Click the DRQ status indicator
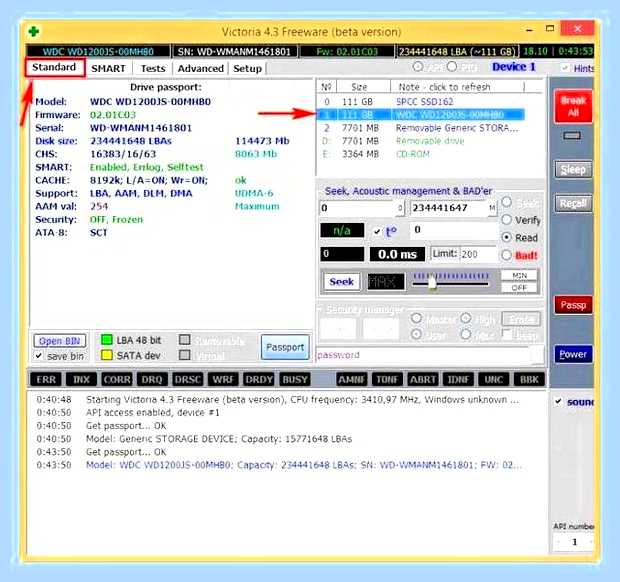The height and width of the screenshot is (582, 620). pyautogui.click(x=152, y=380)
